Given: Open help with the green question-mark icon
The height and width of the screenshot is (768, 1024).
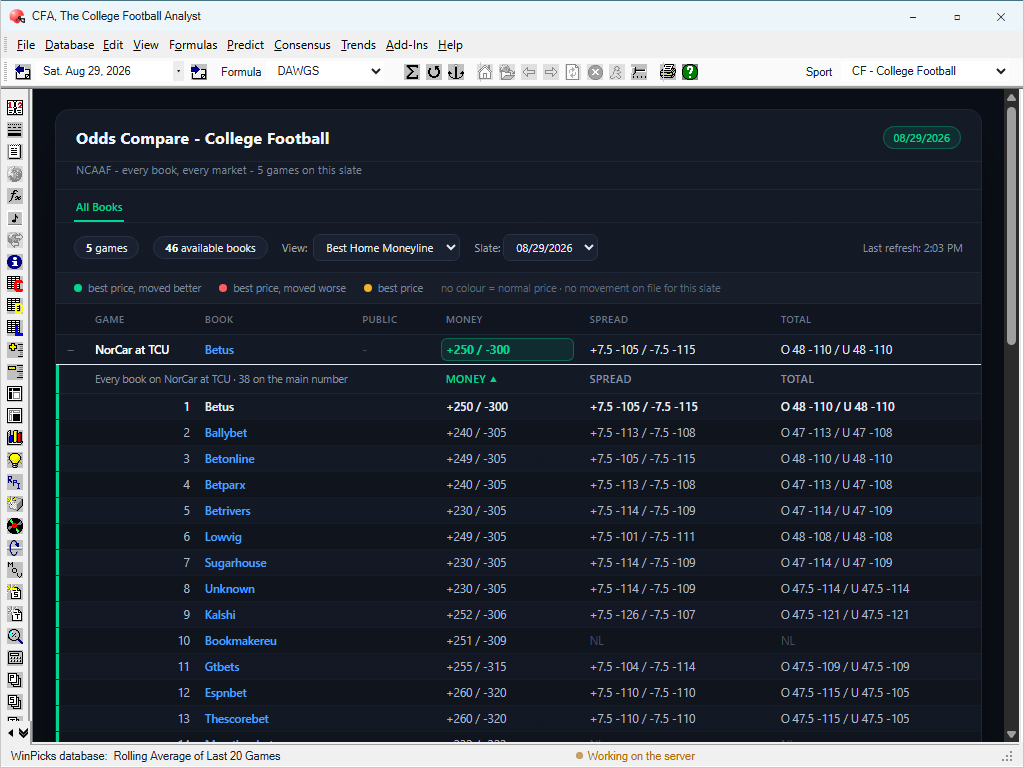Looking at the screenshot, I should pos(690,72).
